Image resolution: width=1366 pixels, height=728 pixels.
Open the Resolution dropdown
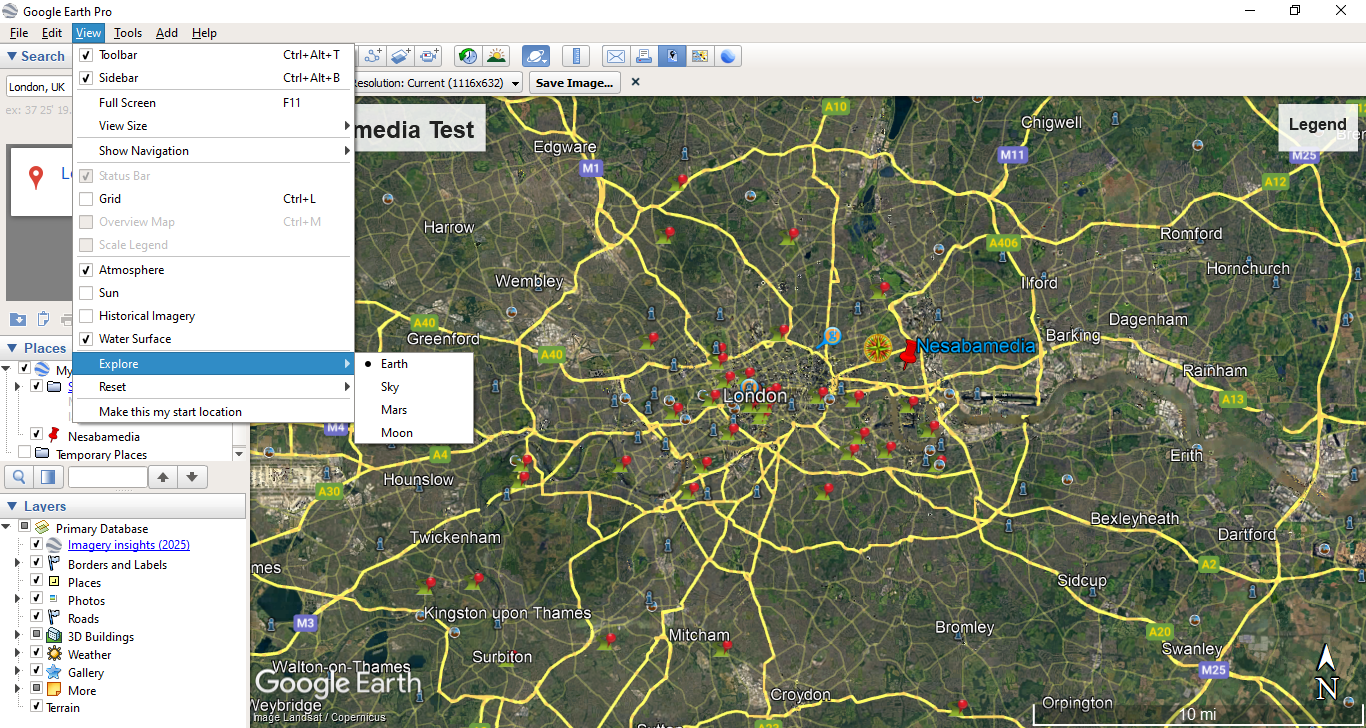click(515, 83)
